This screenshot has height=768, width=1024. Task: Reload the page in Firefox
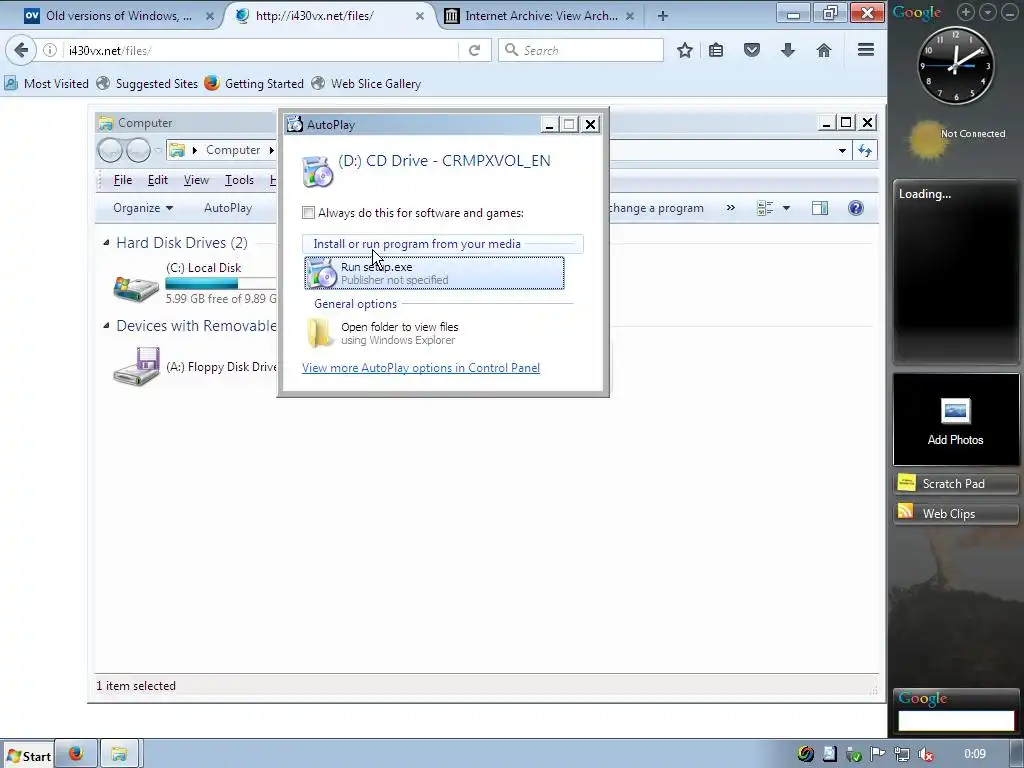pyautogui.click(x=475, y=50)
